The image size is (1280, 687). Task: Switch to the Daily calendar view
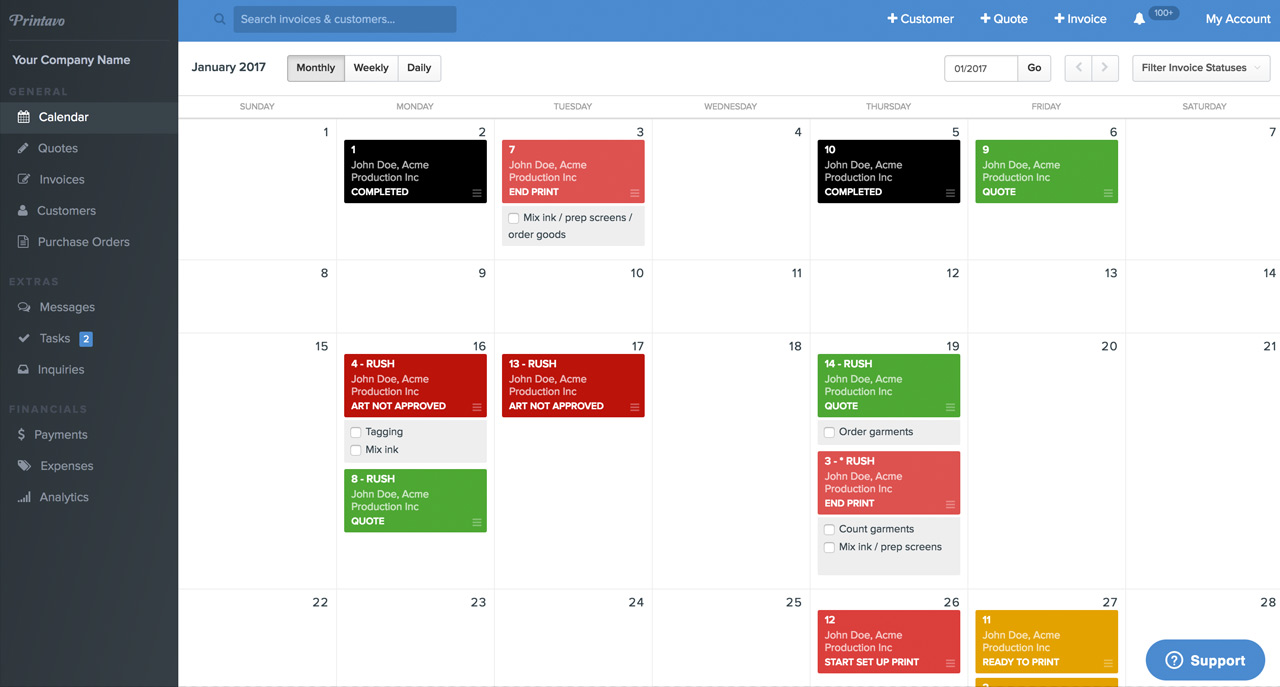pos(419,68)
